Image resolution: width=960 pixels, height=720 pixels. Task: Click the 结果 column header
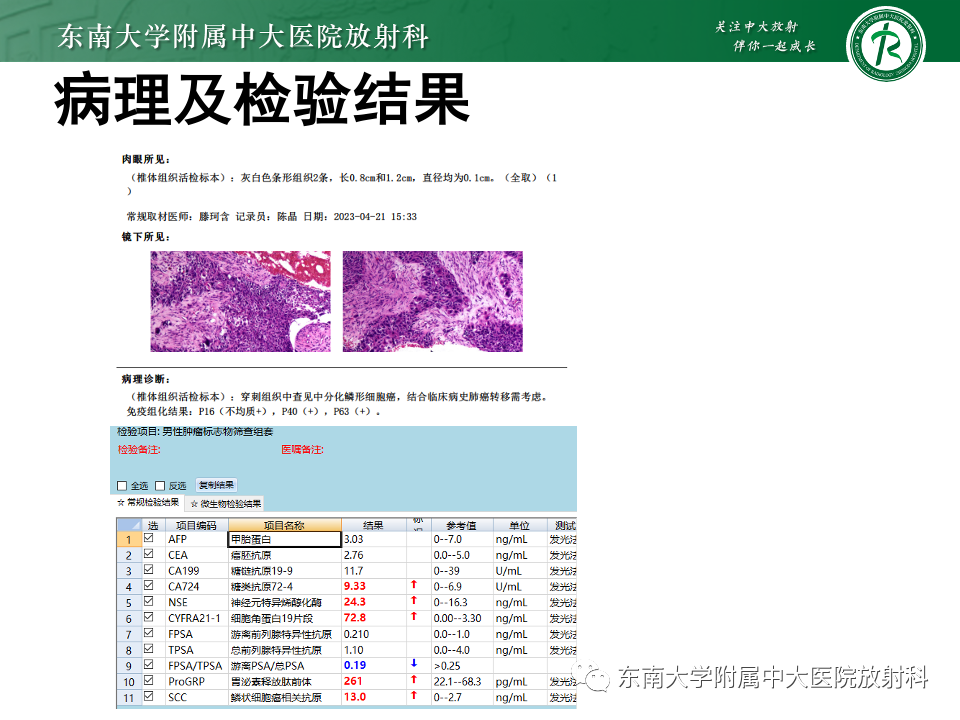pos(374,525)
